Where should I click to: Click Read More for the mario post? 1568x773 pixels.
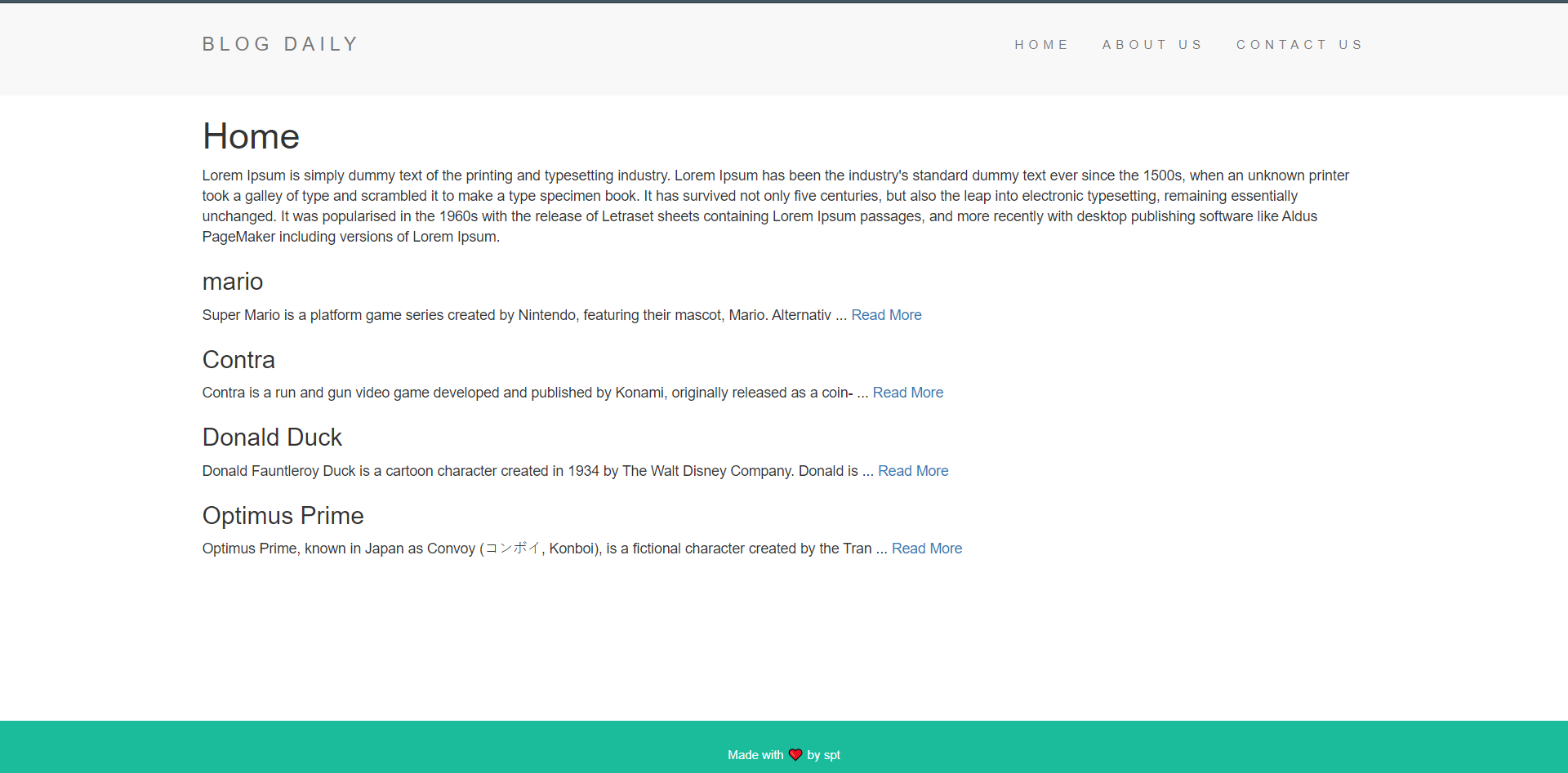886,315
